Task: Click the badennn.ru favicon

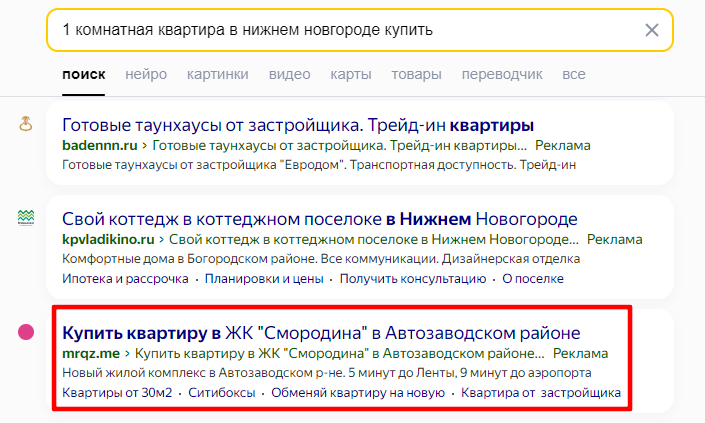Action: pyautogui.click(x=26, y=124)
